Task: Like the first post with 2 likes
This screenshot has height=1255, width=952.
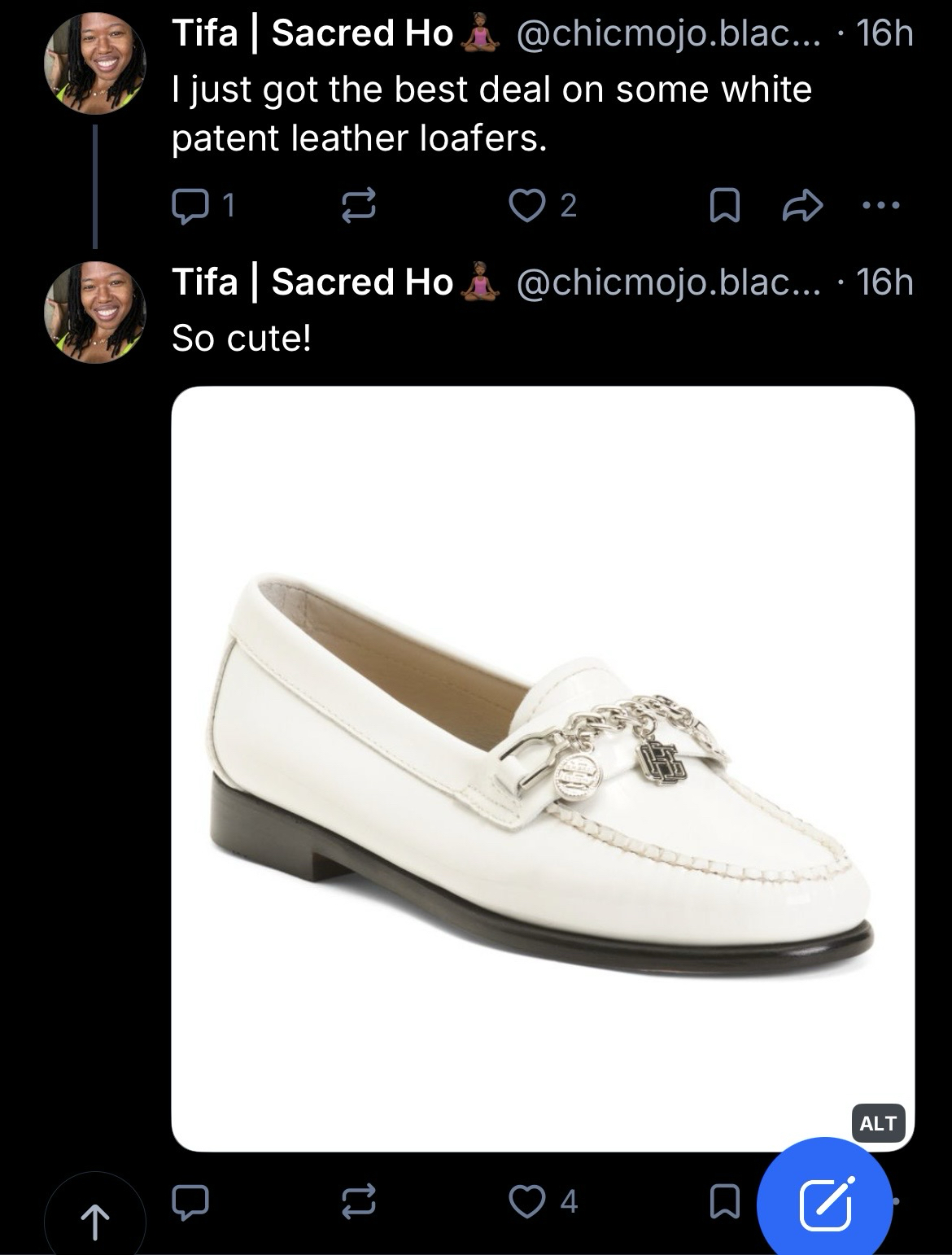Action: pyautogui.click(x=526, y=205)
